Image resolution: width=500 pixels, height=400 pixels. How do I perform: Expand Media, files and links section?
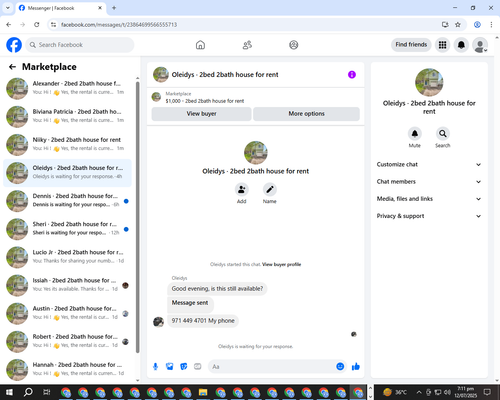point(429,199)
